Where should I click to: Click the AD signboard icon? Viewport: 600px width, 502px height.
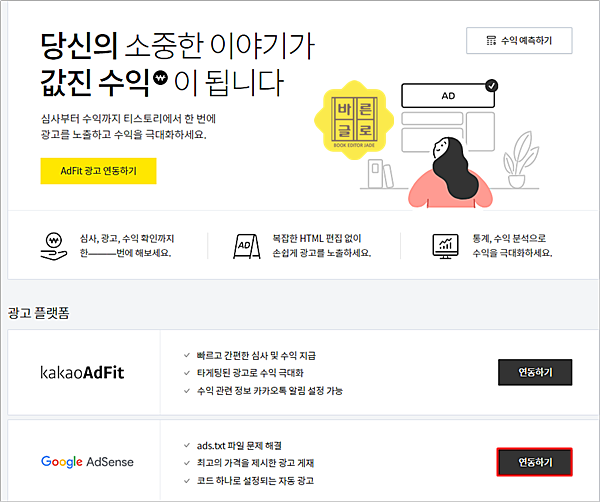click(x=247, y=246)
